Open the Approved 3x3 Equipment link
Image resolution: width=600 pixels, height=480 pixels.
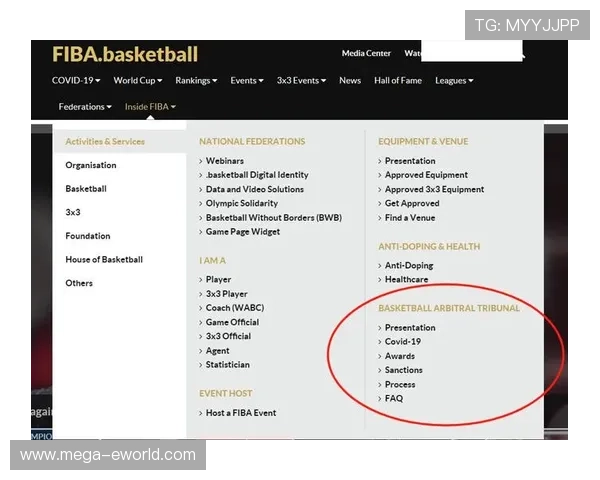(x=434, y=189)
